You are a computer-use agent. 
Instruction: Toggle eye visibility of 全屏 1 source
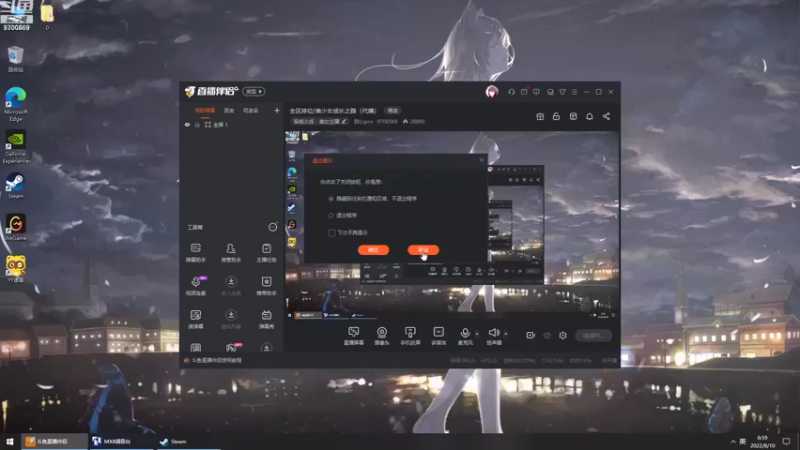tap(187, 124)
